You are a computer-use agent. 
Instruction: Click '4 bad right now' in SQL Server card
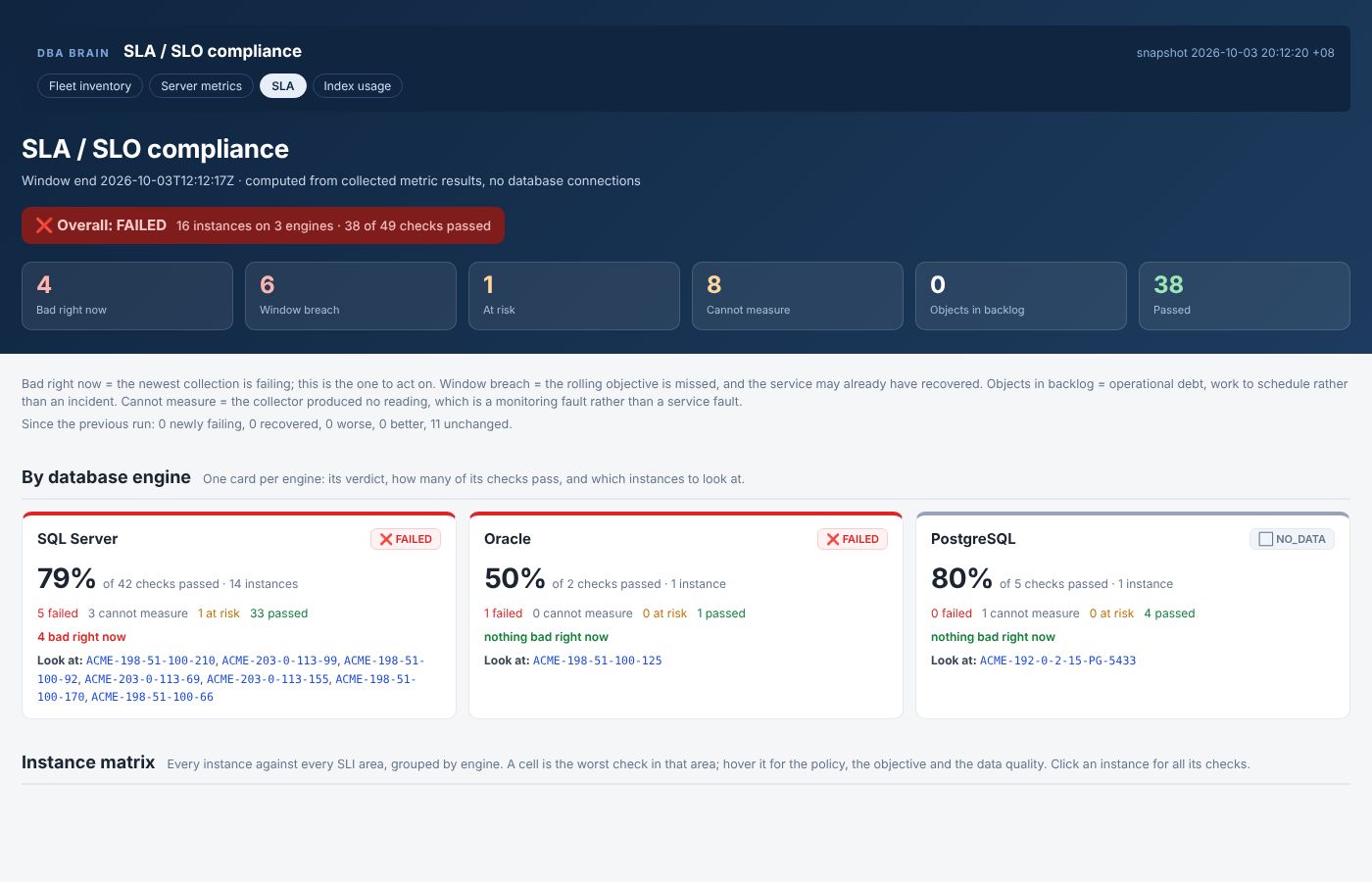pyautogui.click(x=81, y=637)
